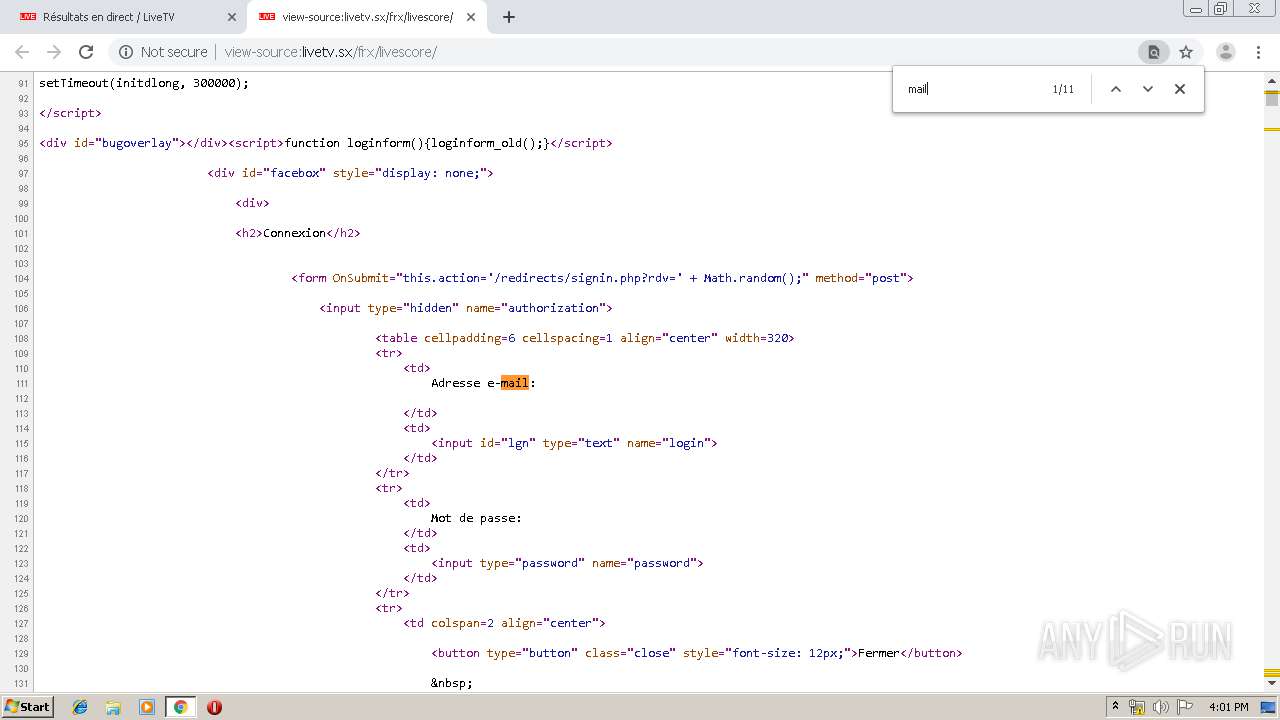Click the td colspan=2 align="center" line
The width and height of the screenshot is (1280, 720).
[505, 623]
